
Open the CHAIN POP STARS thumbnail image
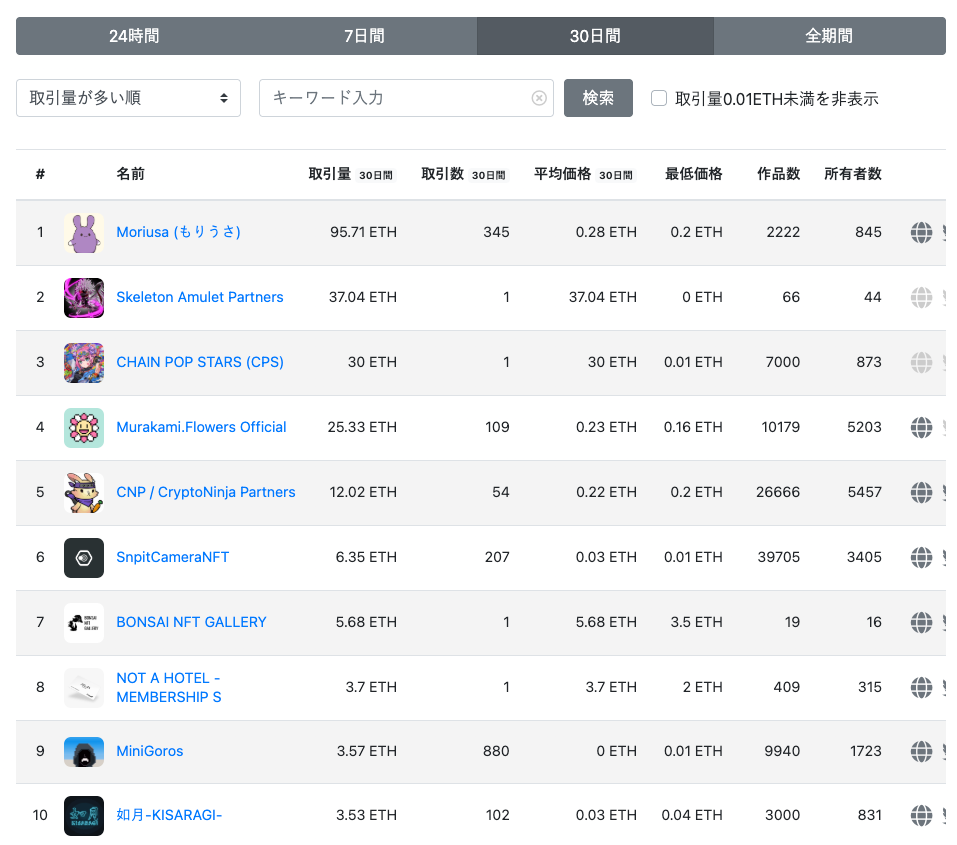[84, 363]
